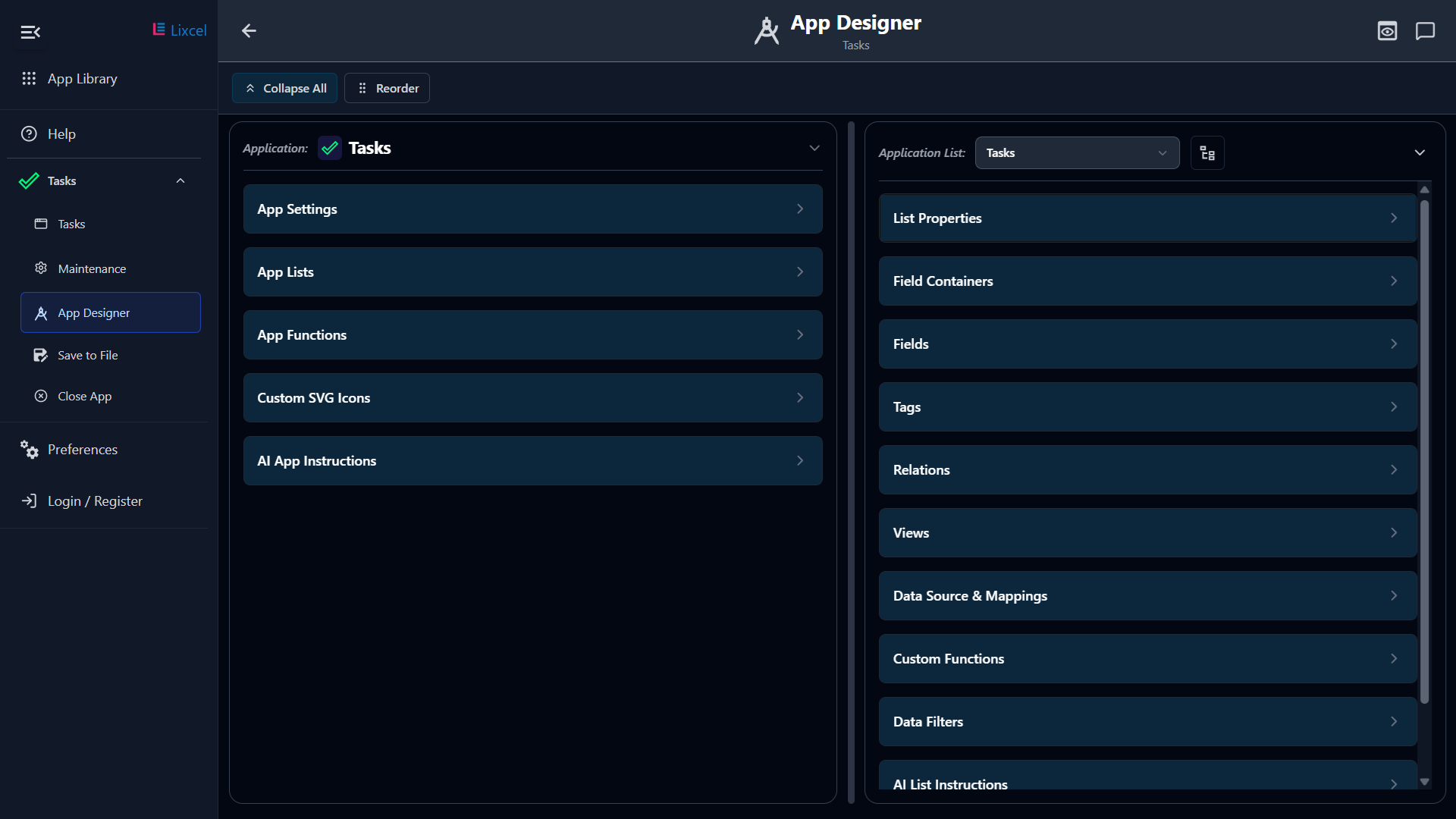
Task: Click the Reorder drag-dots icon
Action: (362, 89)
